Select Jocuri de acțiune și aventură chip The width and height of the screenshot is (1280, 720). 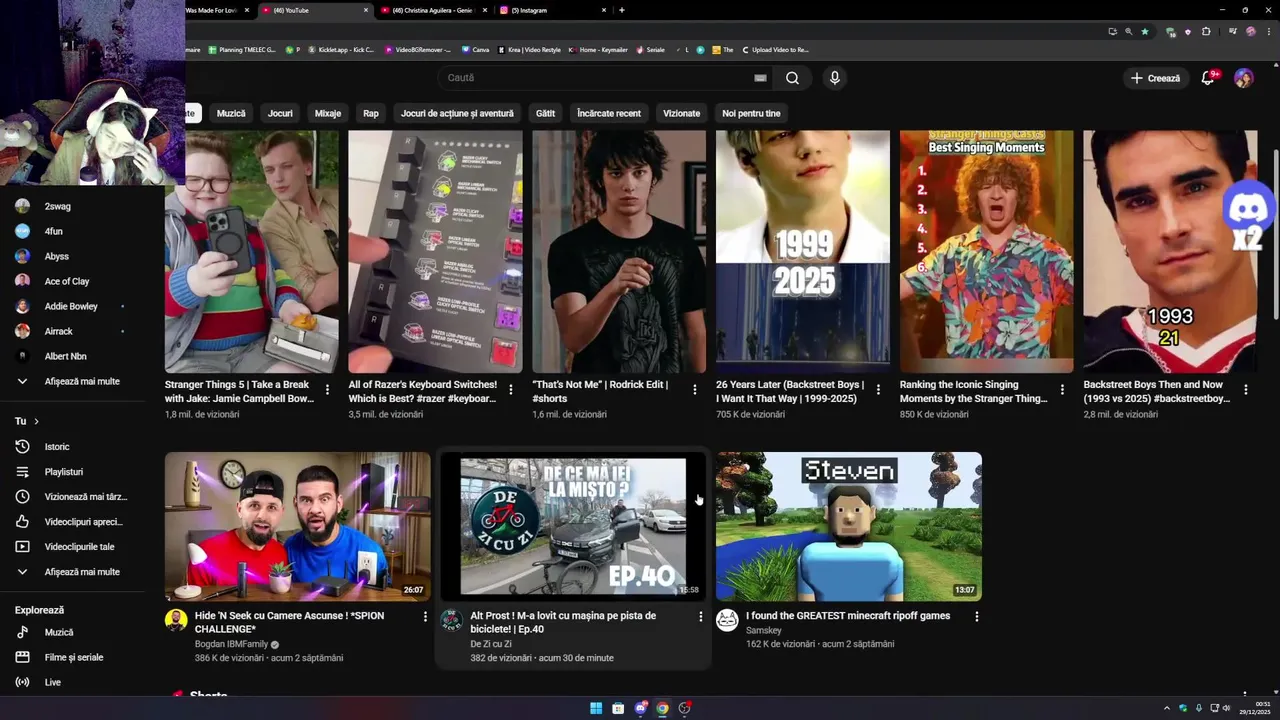[x=457, y=113]
